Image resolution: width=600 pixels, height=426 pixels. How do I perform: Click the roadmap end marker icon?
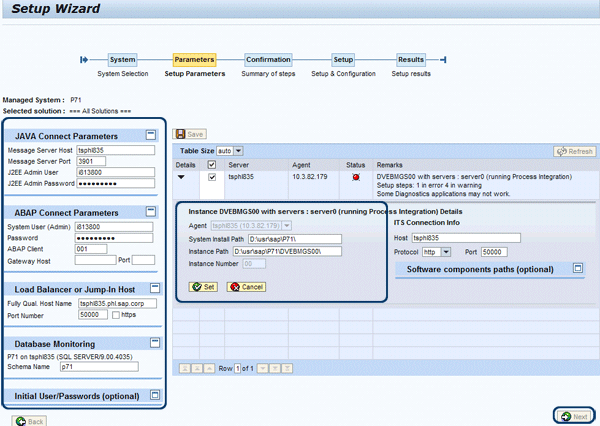point(443,60)
